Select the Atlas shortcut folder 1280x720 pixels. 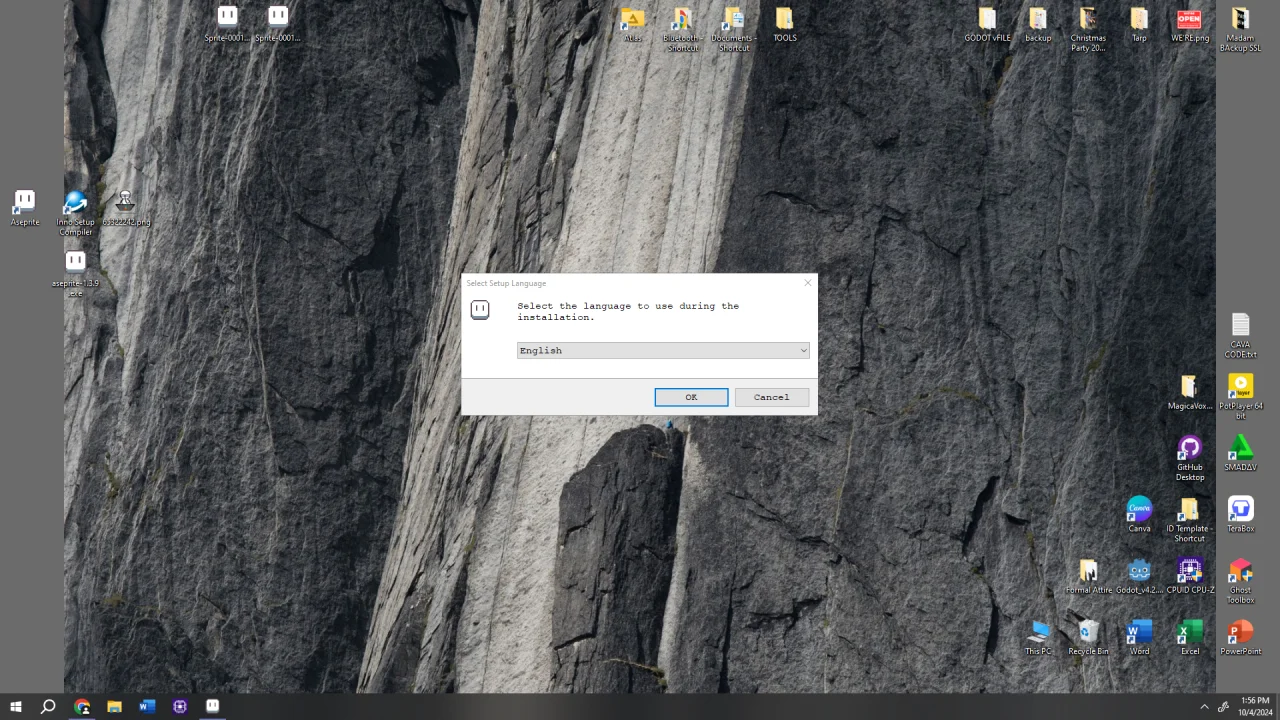pos(632,24)
